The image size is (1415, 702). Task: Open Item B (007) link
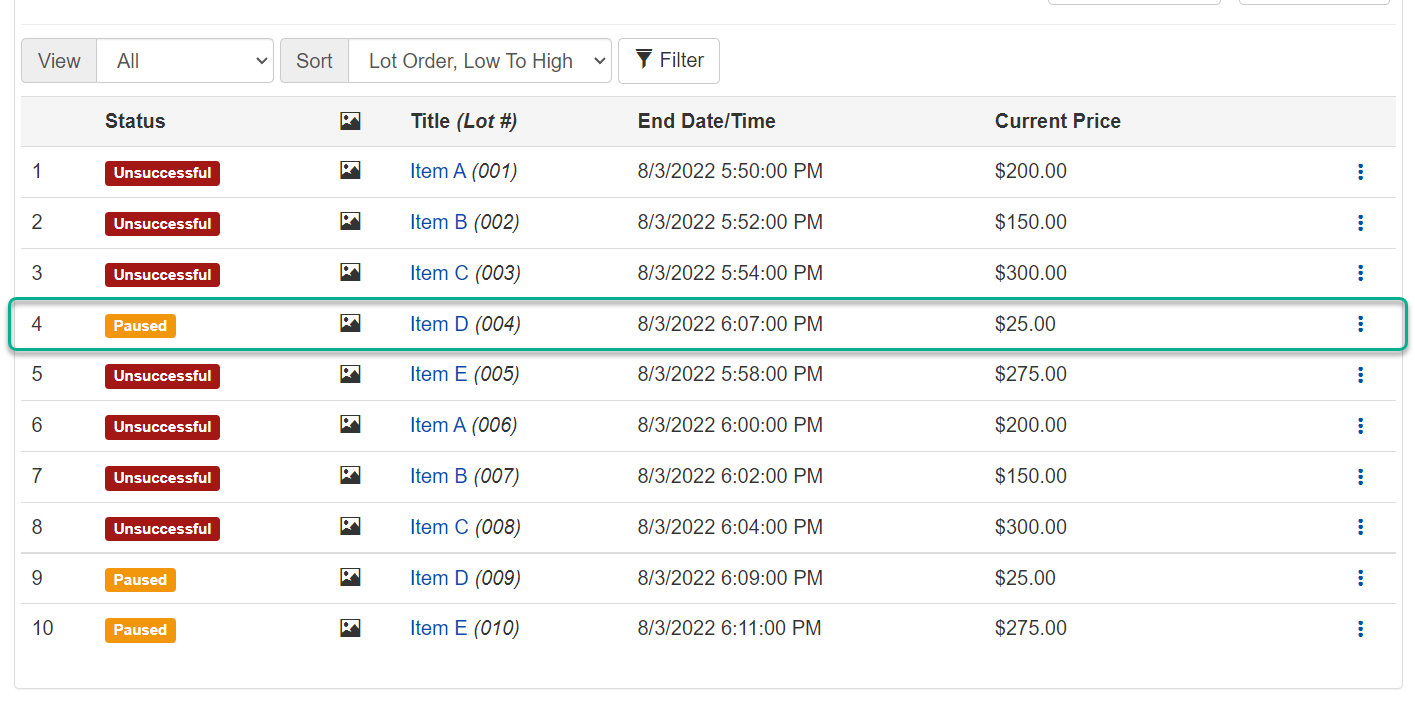[438, 476]
